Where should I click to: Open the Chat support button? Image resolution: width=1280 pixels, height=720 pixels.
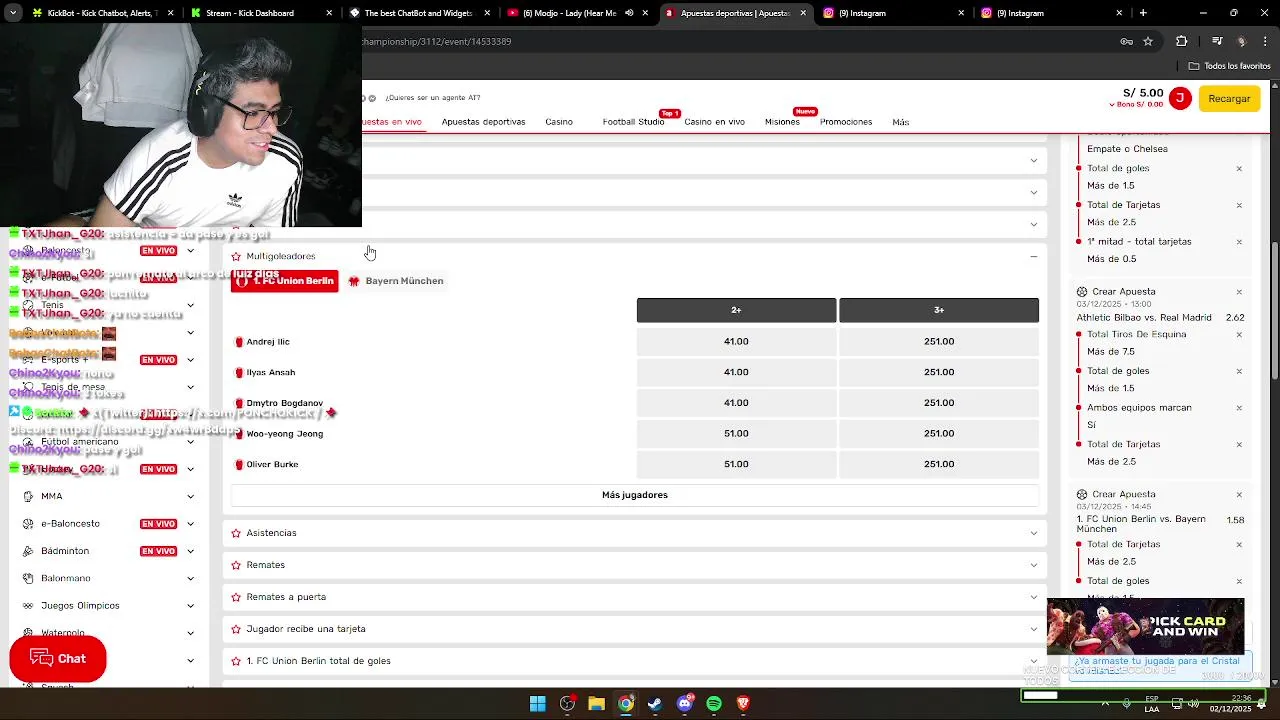click(58, 659)
